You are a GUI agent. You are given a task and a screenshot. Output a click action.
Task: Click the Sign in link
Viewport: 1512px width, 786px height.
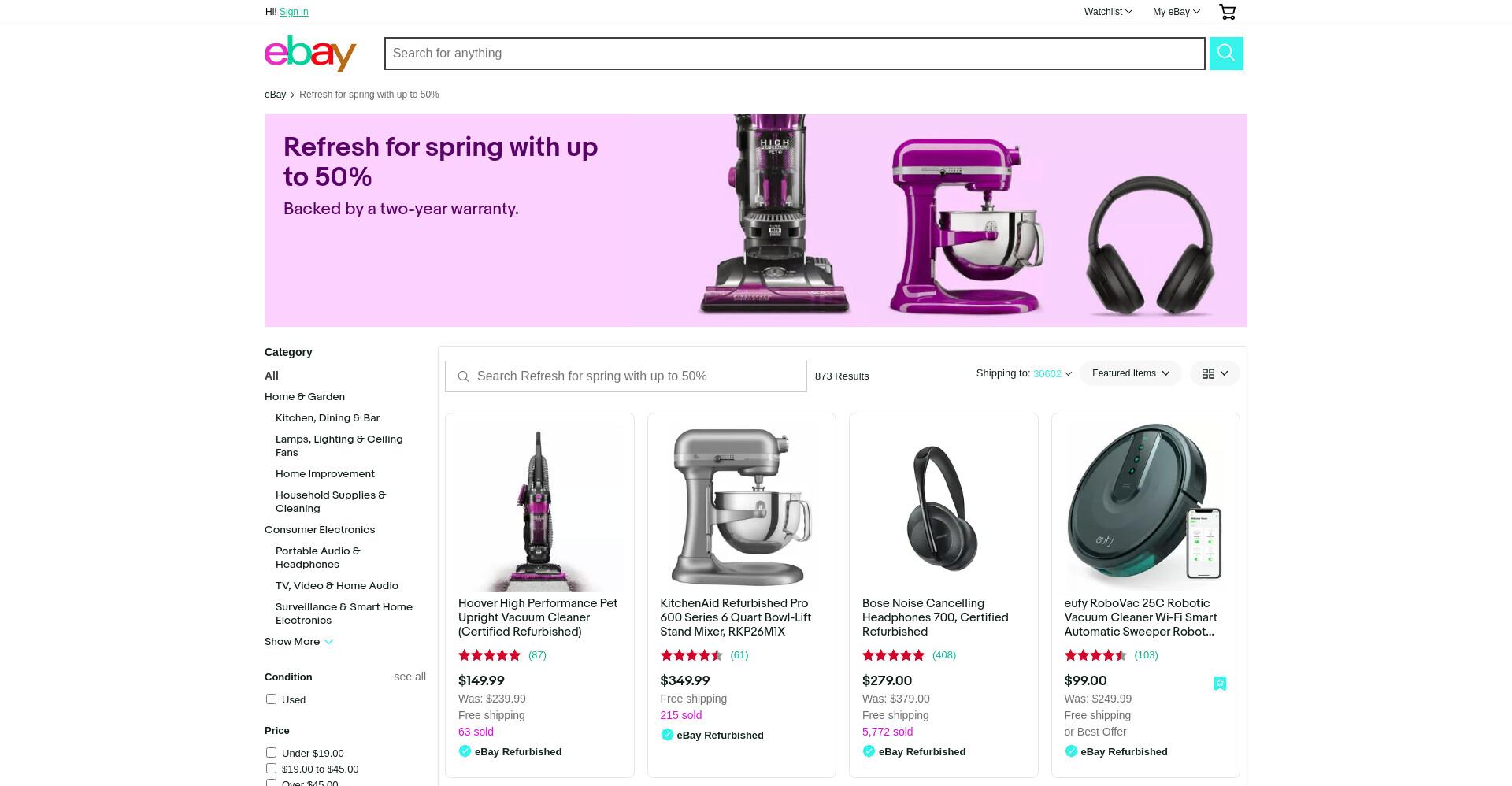(x=294, y=12)
